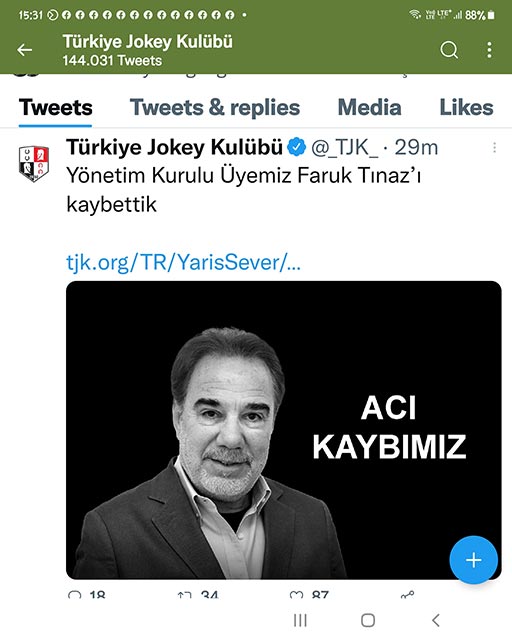
Task: Like the tweet with 87 likes
Action: coord(296,594)
